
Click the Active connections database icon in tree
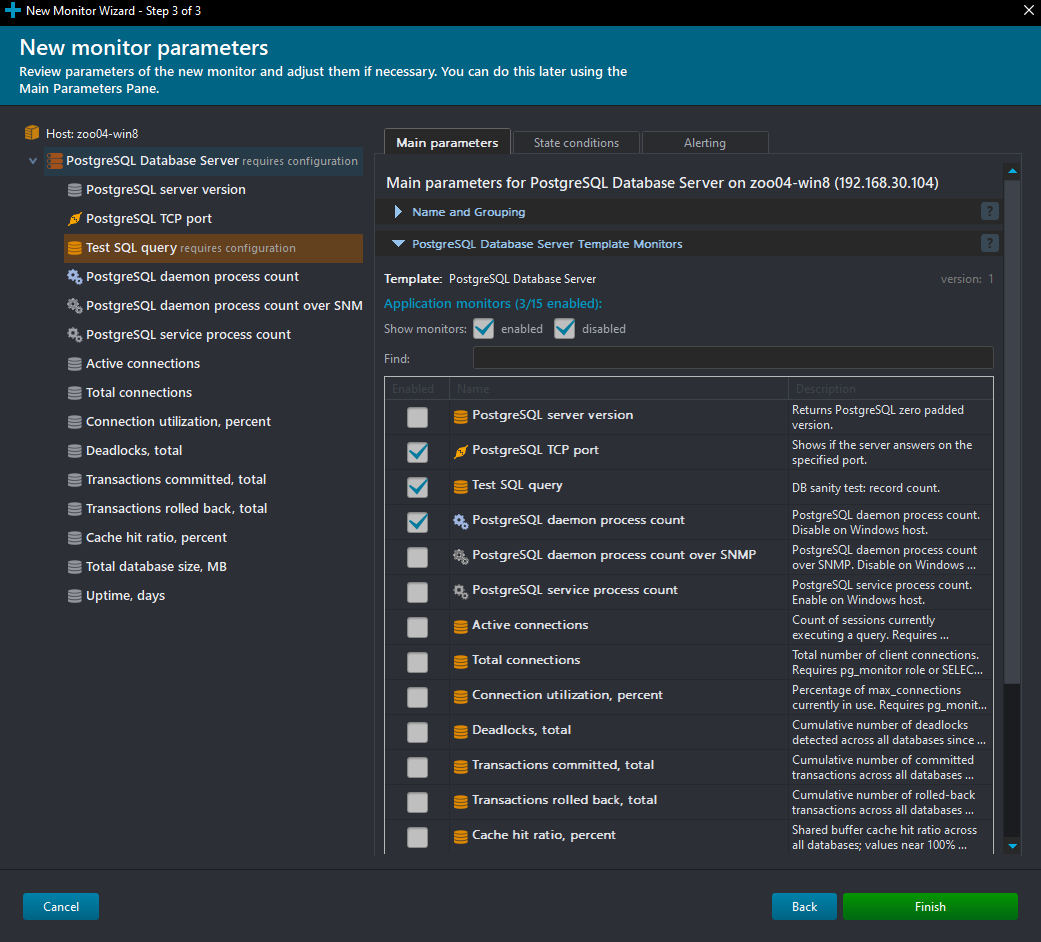point(75,364)
